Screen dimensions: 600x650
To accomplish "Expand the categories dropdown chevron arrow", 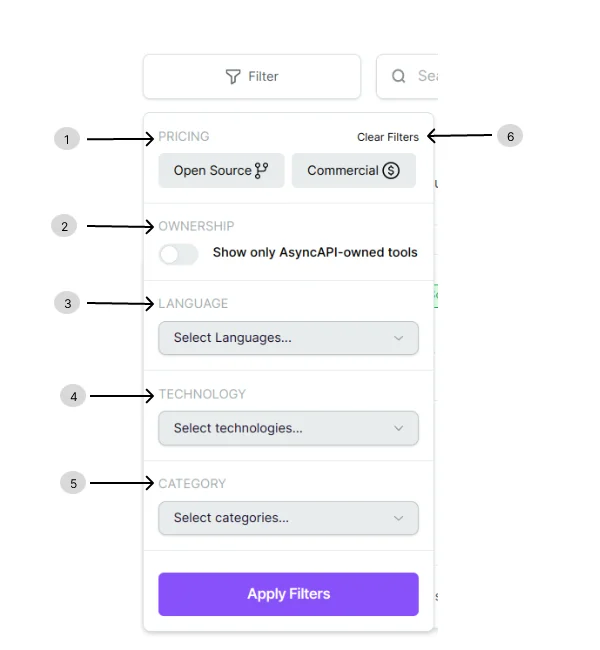I will 399,518.
